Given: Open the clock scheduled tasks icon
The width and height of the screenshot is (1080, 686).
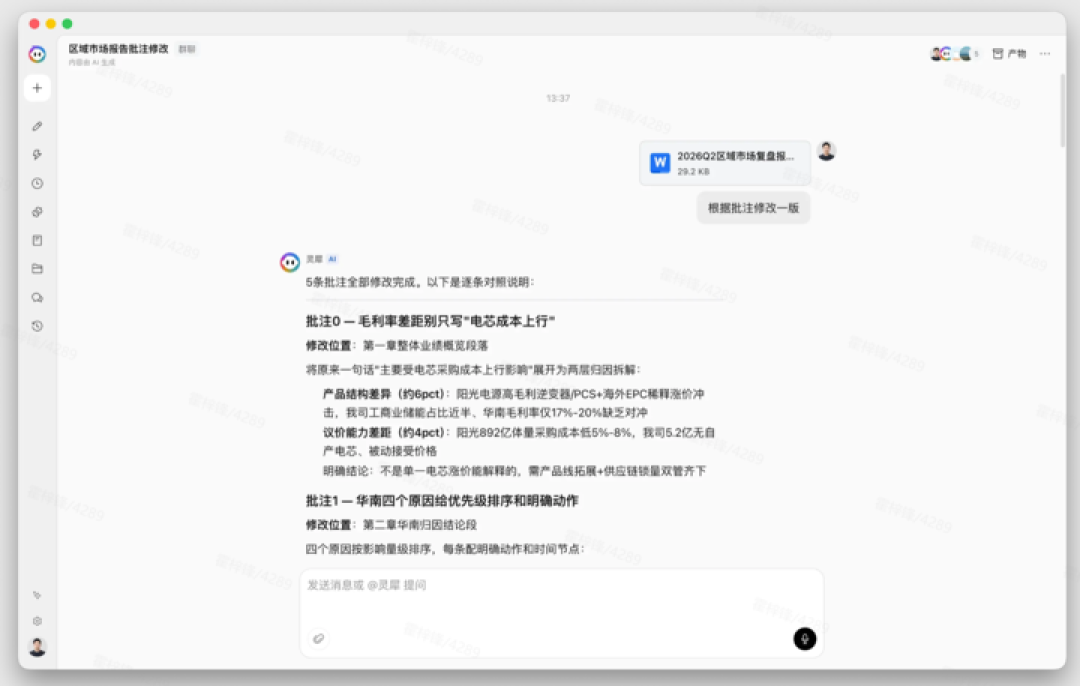Looking at the screenshot, I should click(37, 183).
